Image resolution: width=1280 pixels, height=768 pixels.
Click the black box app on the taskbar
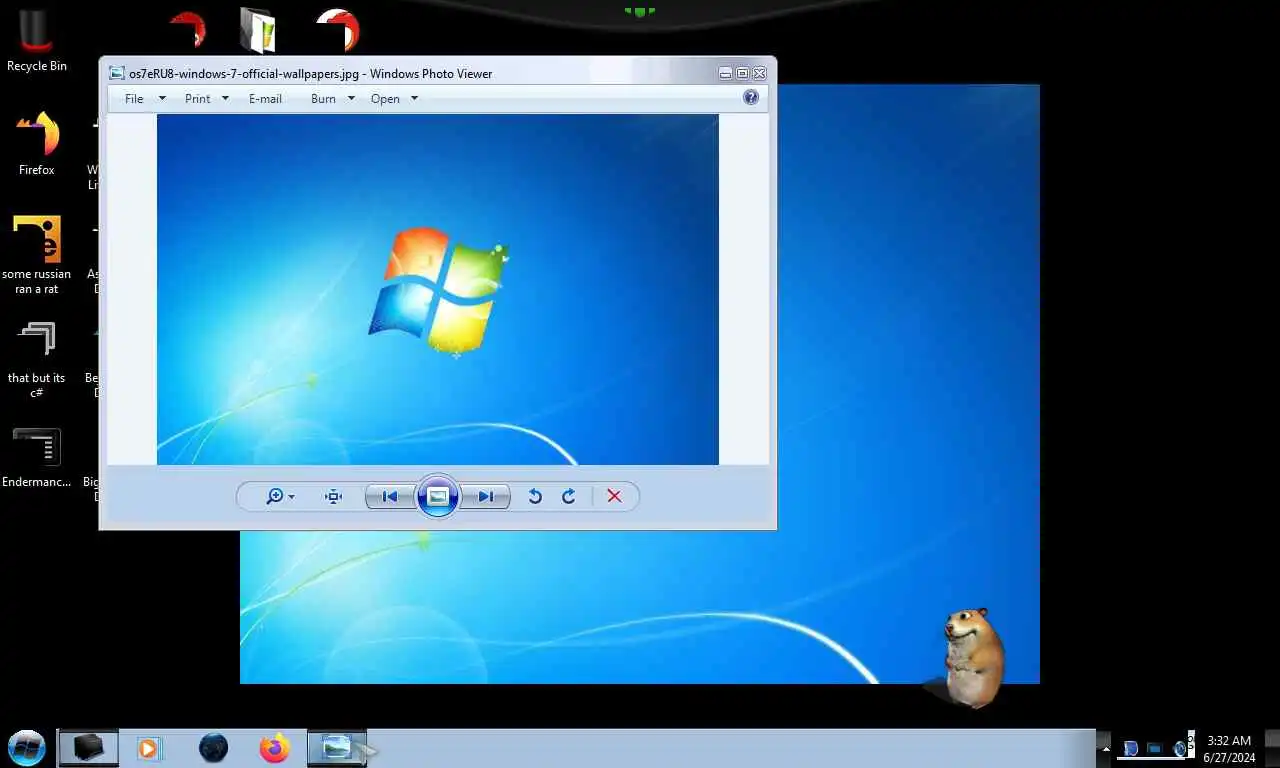click(88, 747)
